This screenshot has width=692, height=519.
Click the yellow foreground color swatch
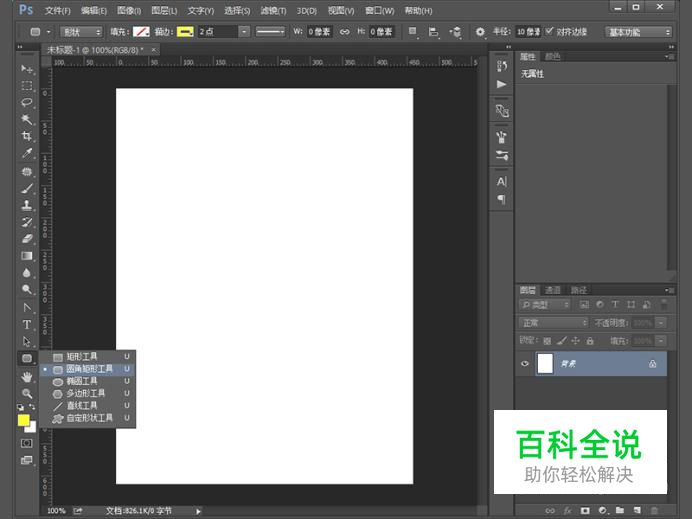point(24,421)
